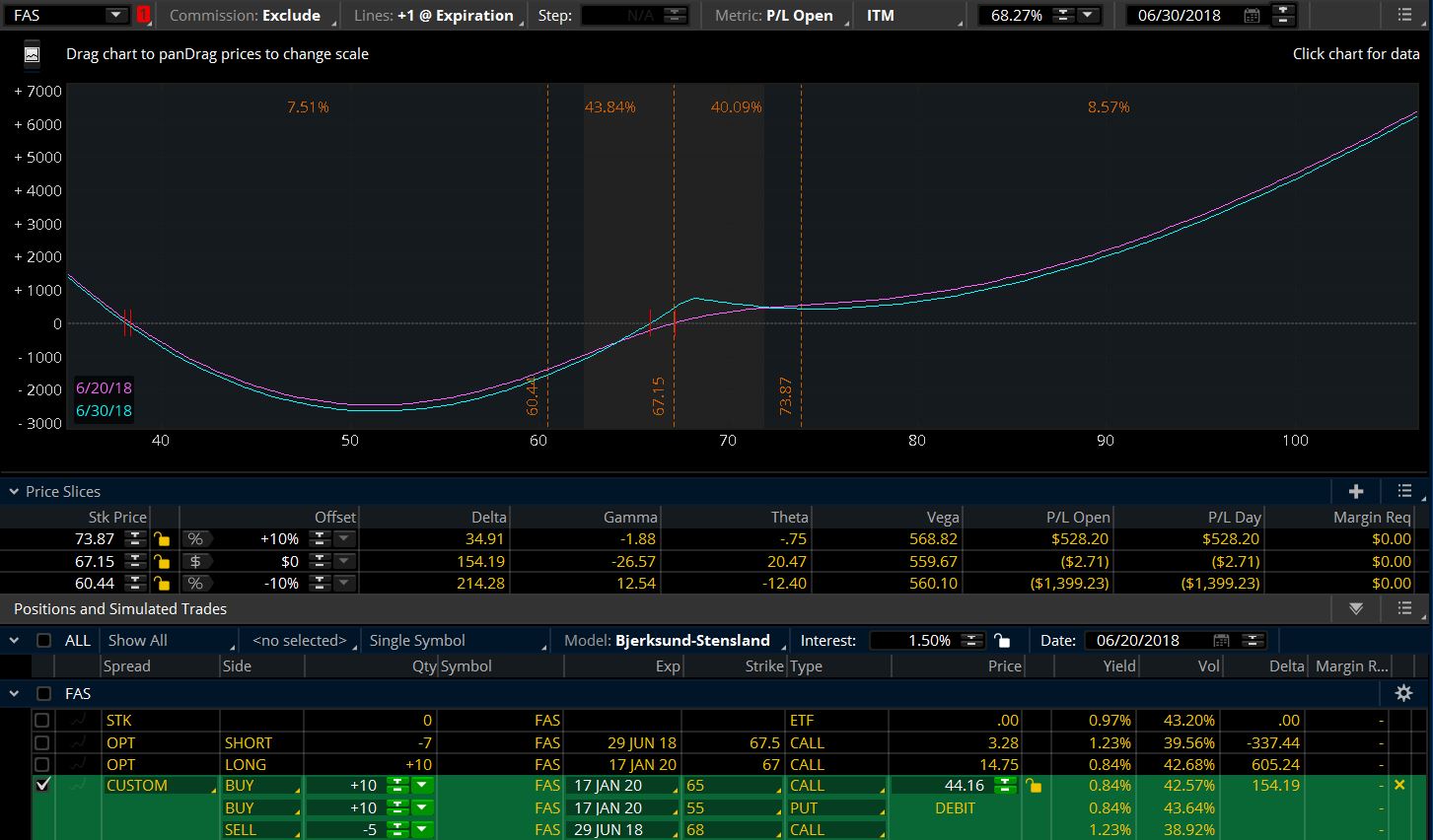Click the lock icon next to Interest field

pyautogui.click(x=1002, y=641)
